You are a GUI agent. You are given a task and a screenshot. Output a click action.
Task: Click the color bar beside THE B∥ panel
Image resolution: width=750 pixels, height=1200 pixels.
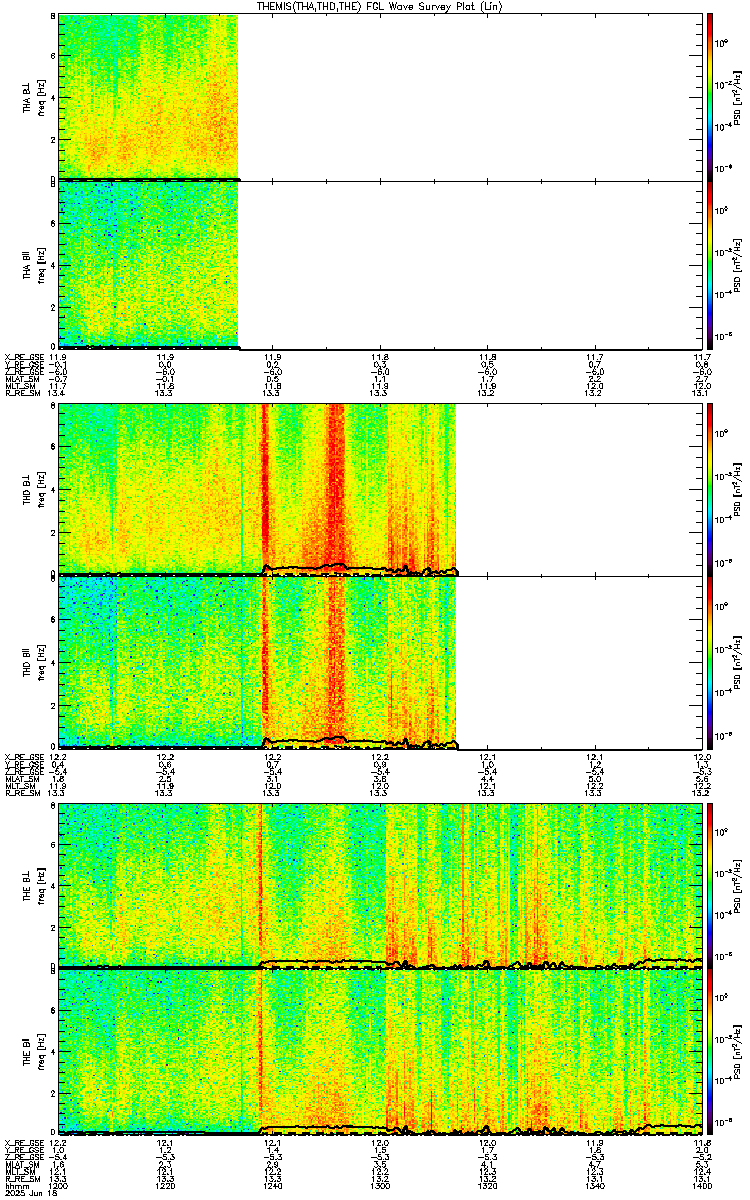pyautogui.click(x=710, y=1051)
